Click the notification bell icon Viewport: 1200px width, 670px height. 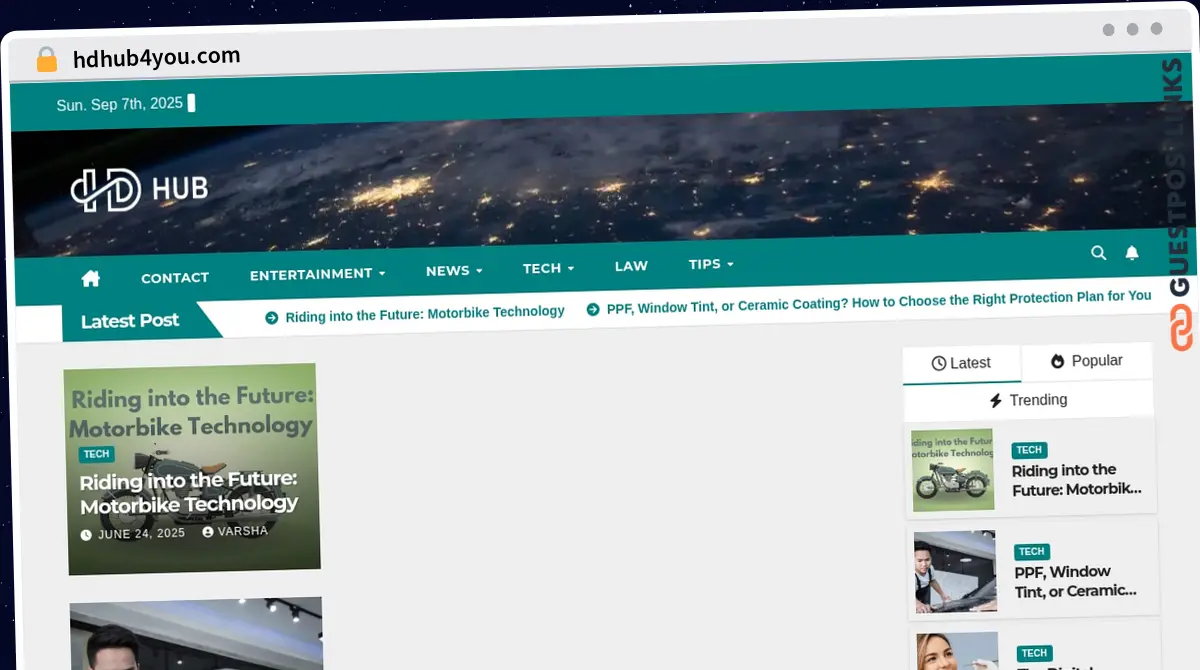tap(1132, 253)
